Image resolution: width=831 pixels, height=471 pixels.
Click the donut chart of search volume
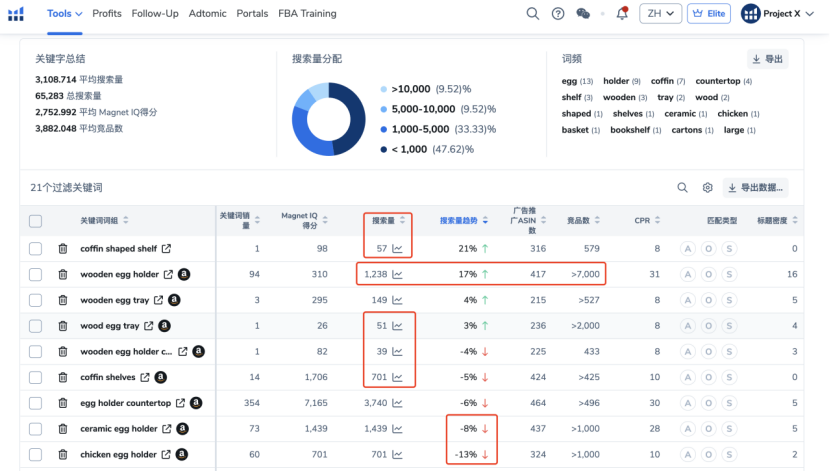pyautogui.click(x=328, y=118)
